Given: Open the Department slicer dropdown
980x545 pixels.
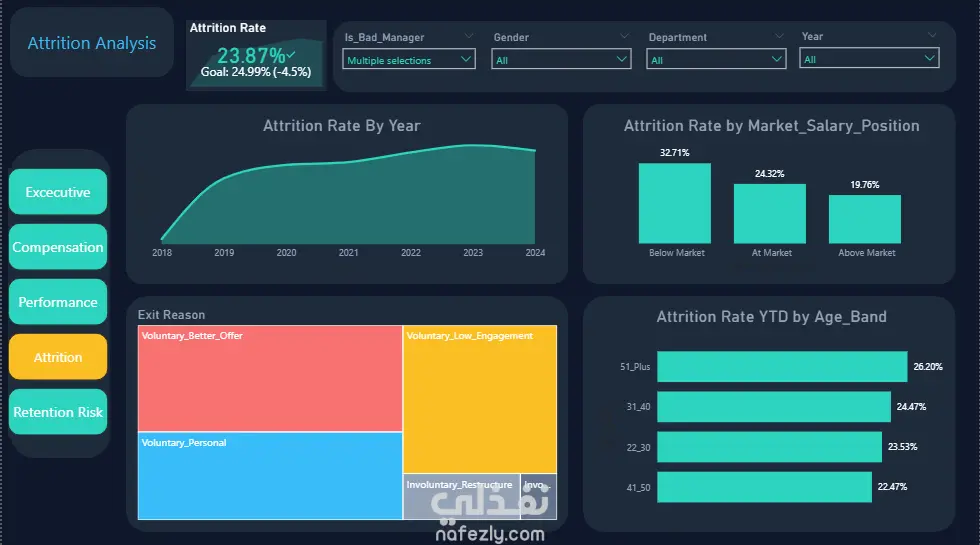Looking at the screenshot, I should tap(716, 59).
